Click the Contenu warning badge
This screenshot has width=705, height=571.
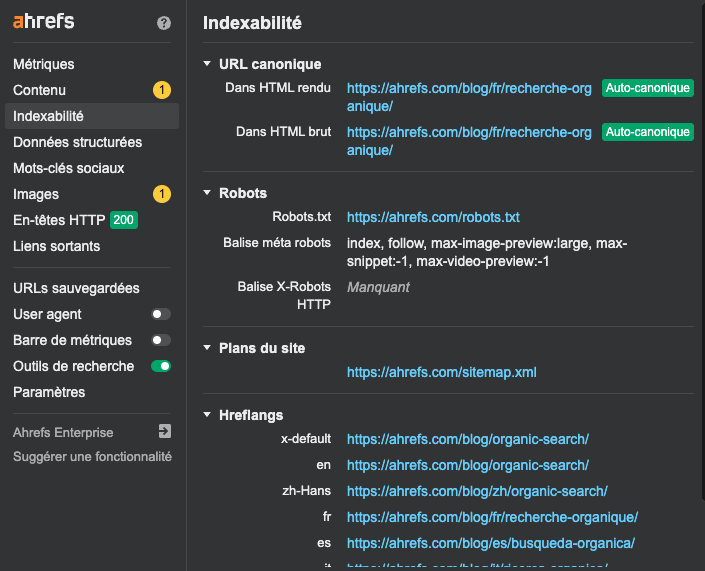[162, 90]
